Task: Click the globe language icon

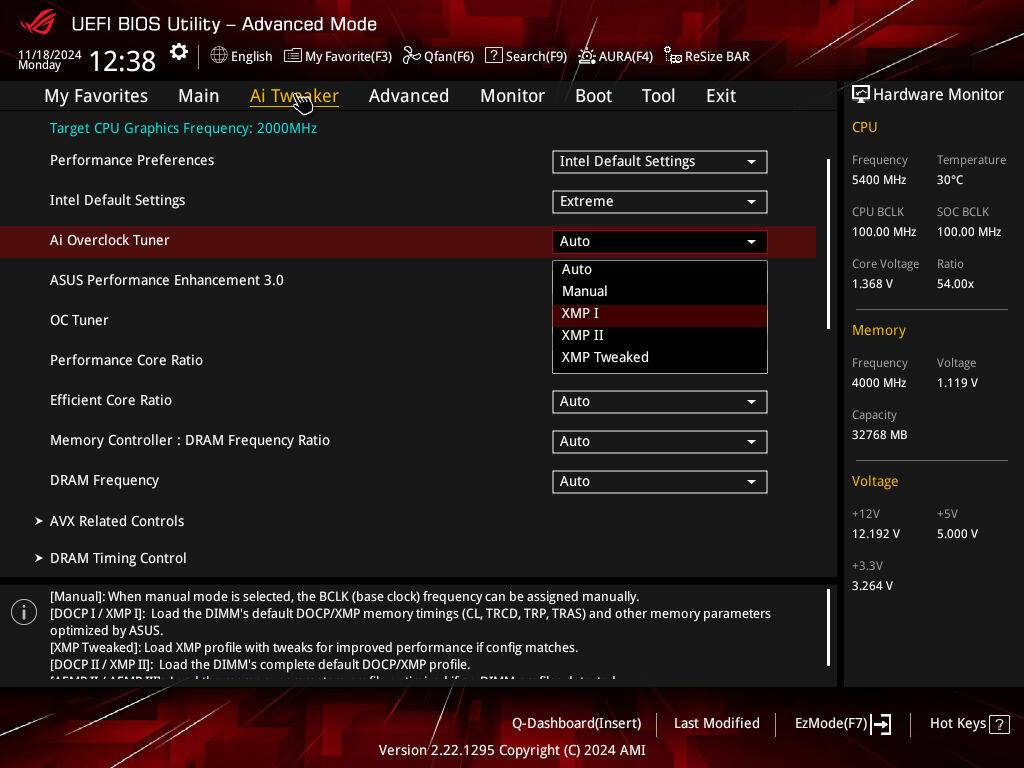Action: (219, 56)
